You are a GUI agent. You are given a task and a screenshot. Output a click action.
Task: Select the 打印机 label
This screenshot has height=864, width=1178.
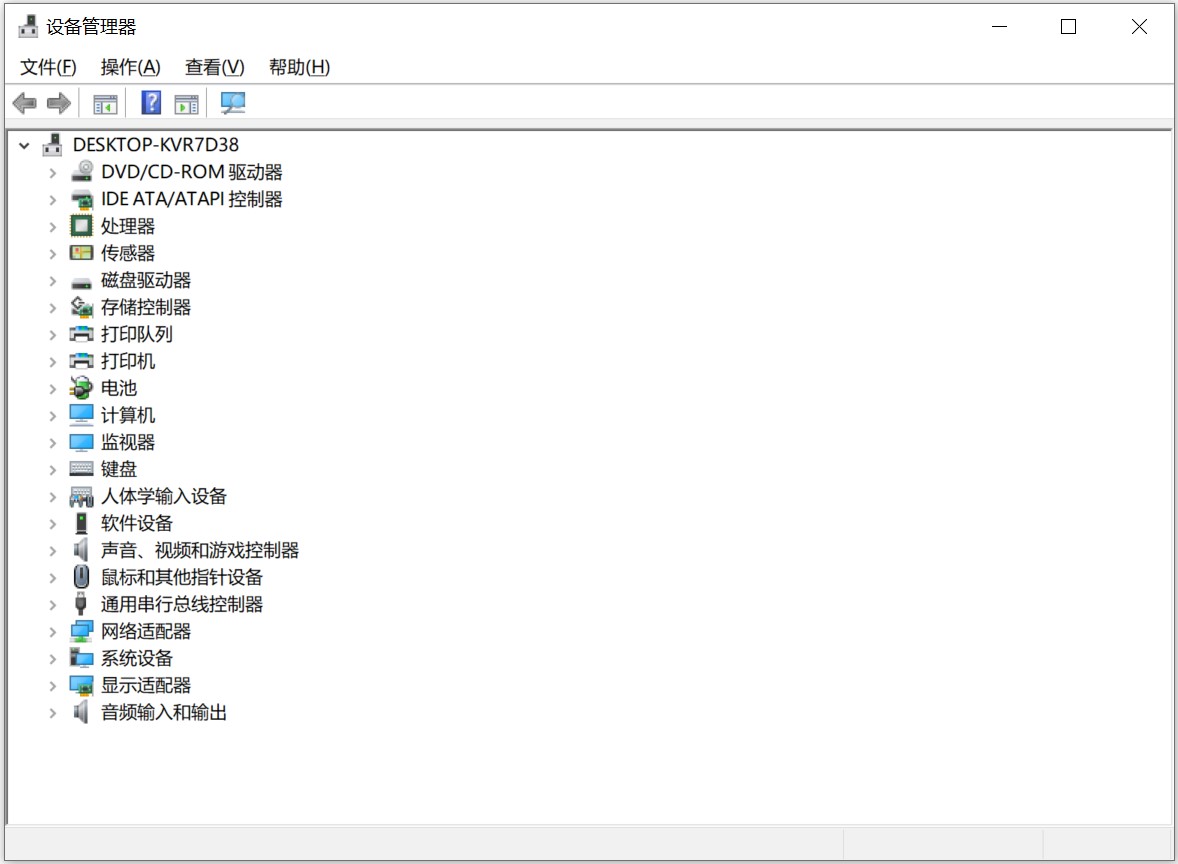coord(128,361)
